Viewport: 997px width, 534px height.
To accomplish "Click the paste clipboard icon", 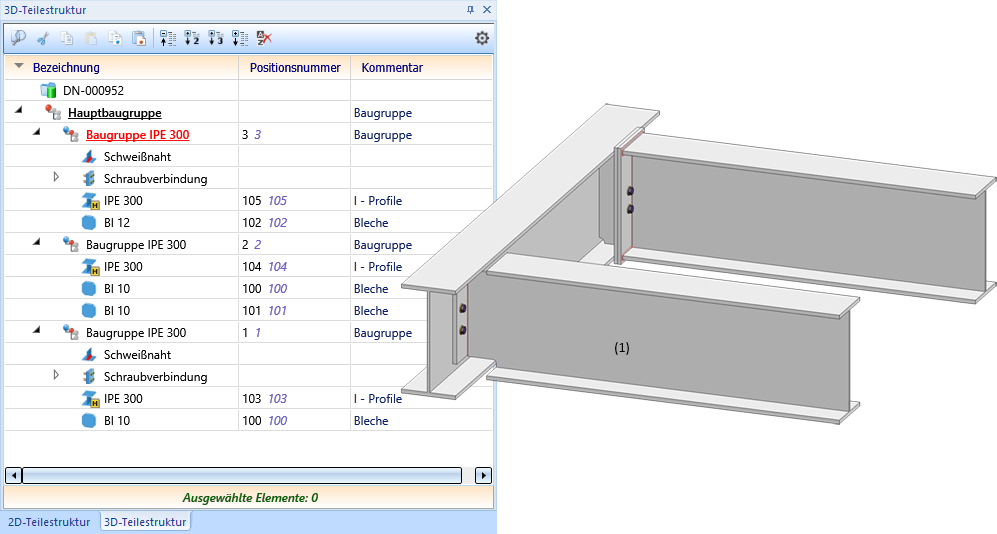I will 91,38.
